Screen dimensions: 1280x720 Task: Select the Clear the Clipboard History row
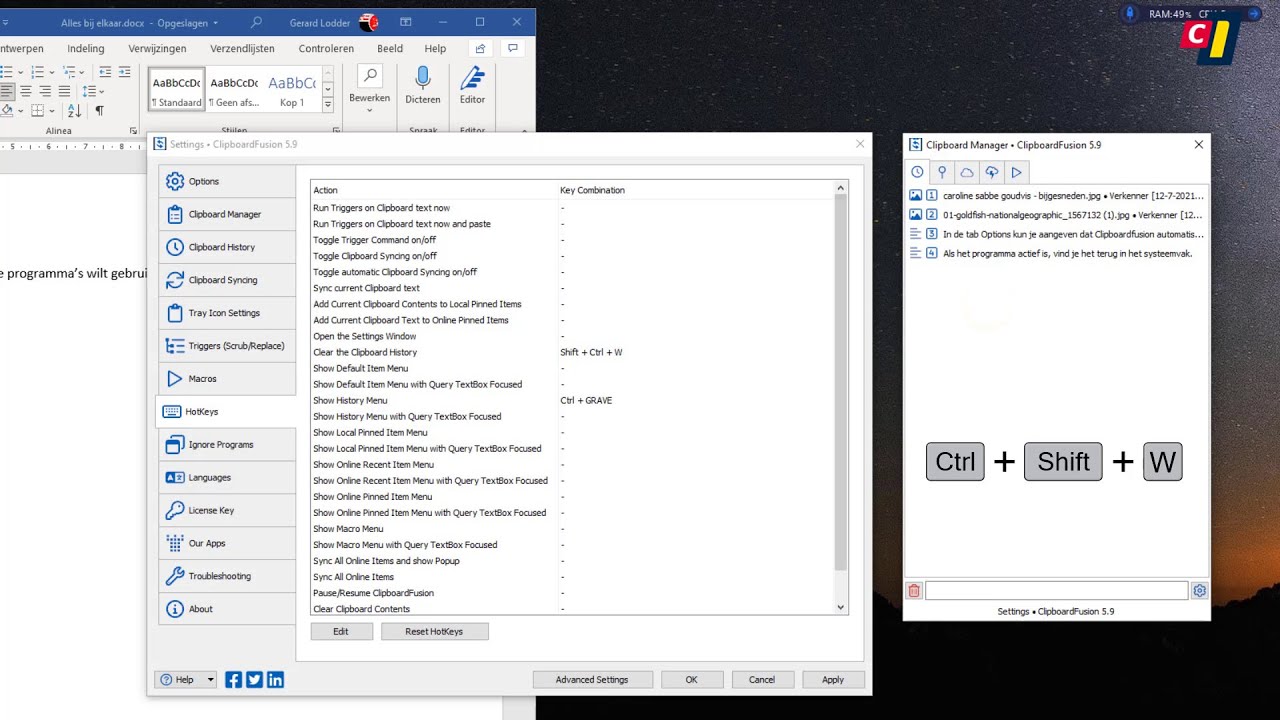point(573,352)
